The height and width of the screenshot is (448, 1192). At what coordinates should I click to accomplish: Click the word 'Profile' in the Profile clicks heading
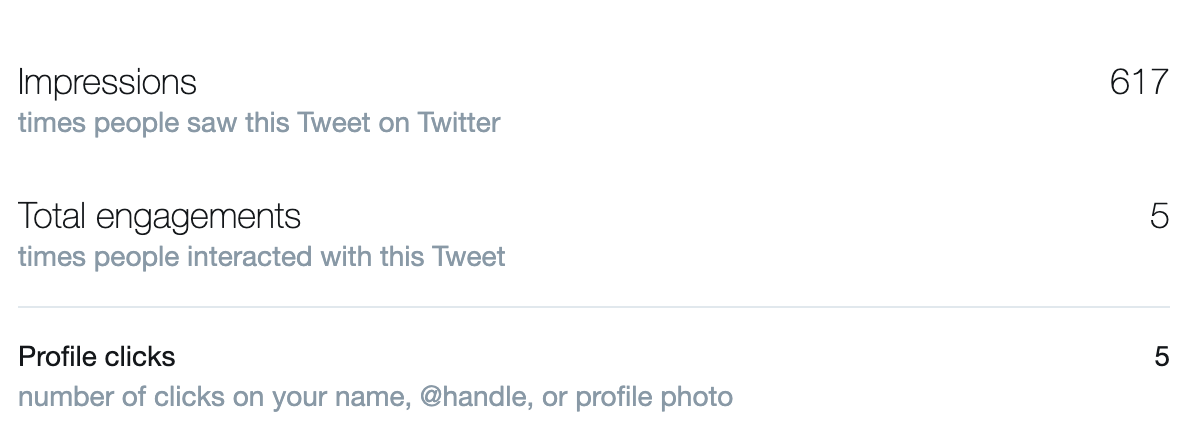(x=57, y=356)
